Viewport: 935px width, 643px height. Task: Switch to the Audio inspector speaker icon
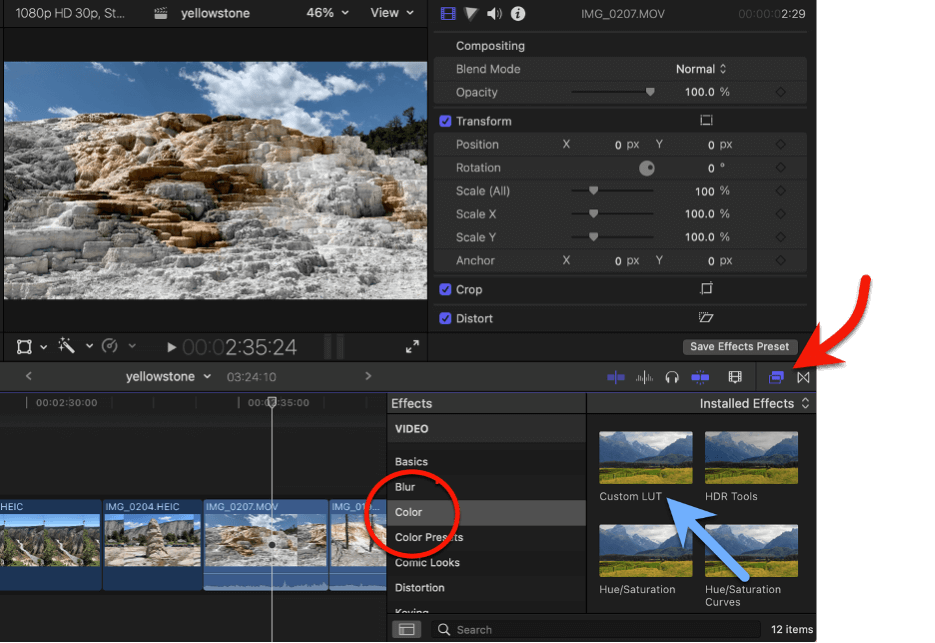494,14
